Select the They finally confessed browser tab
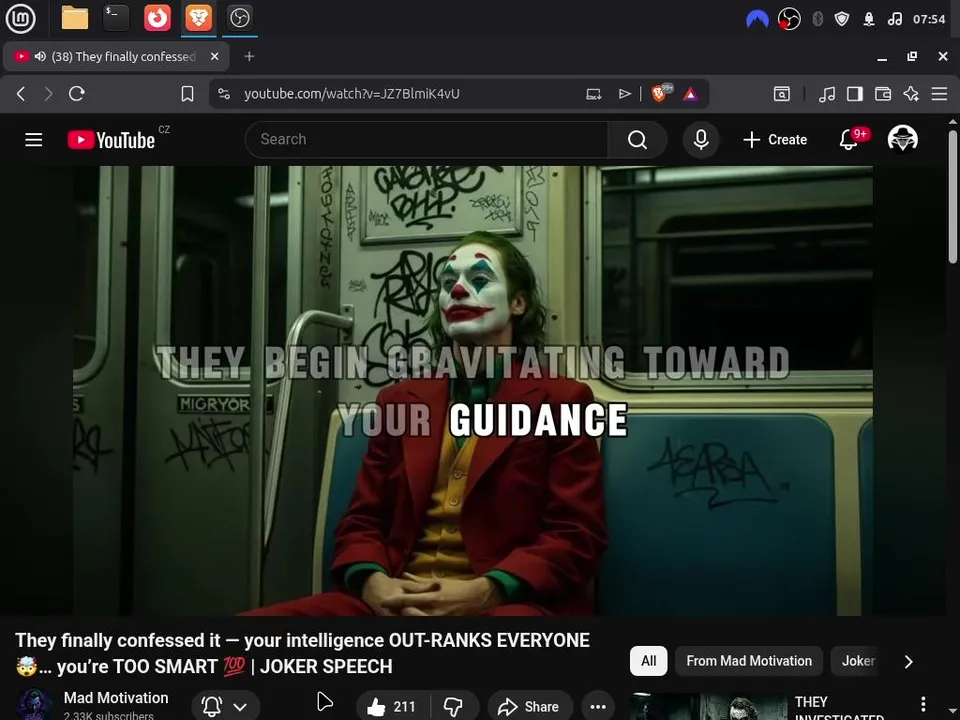The width and height of the screenshot is (960, 720). (x=116, y=56)
